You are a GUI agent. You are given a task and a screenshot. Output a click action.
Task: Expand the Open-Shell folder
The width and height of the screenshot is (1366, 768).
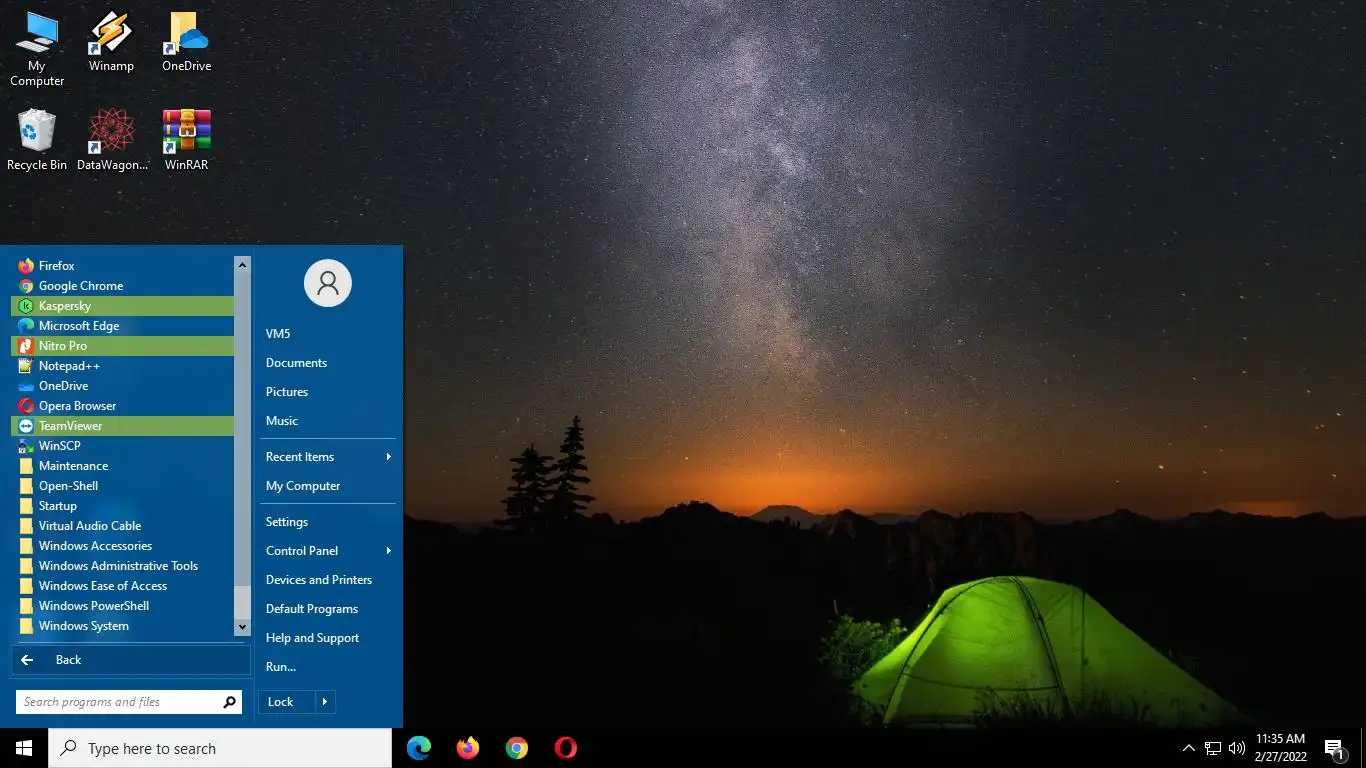pyautogui.click(x=122, y=486)
